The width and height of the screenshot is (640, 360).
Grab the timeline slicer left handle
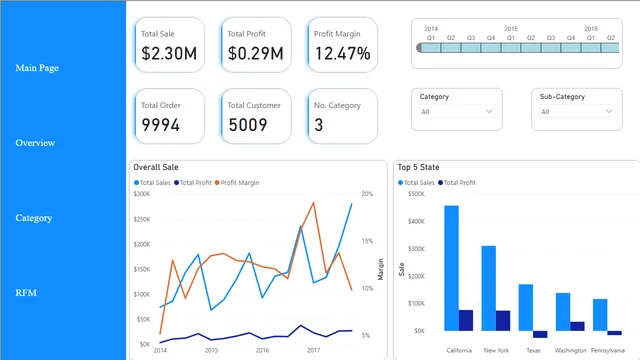coord(419,48)
